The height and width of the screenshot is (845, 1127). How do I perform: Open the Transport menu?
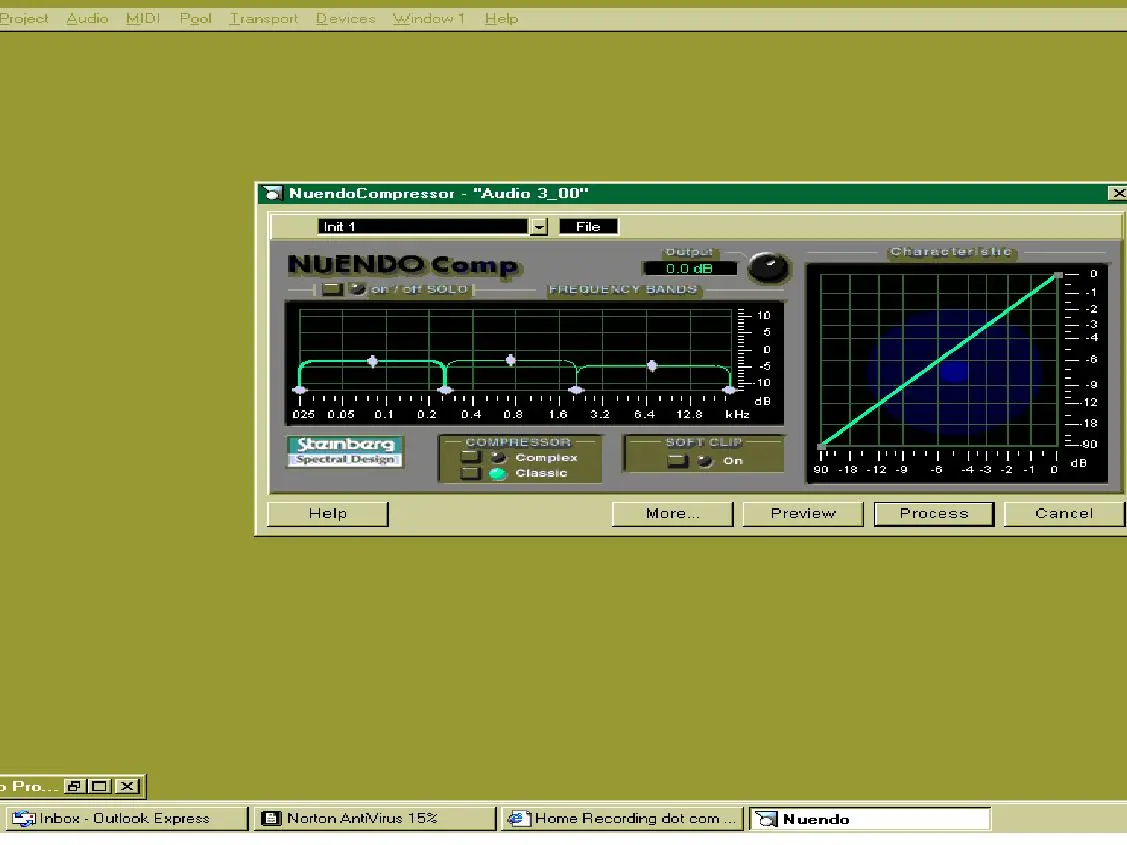[263, 19]
